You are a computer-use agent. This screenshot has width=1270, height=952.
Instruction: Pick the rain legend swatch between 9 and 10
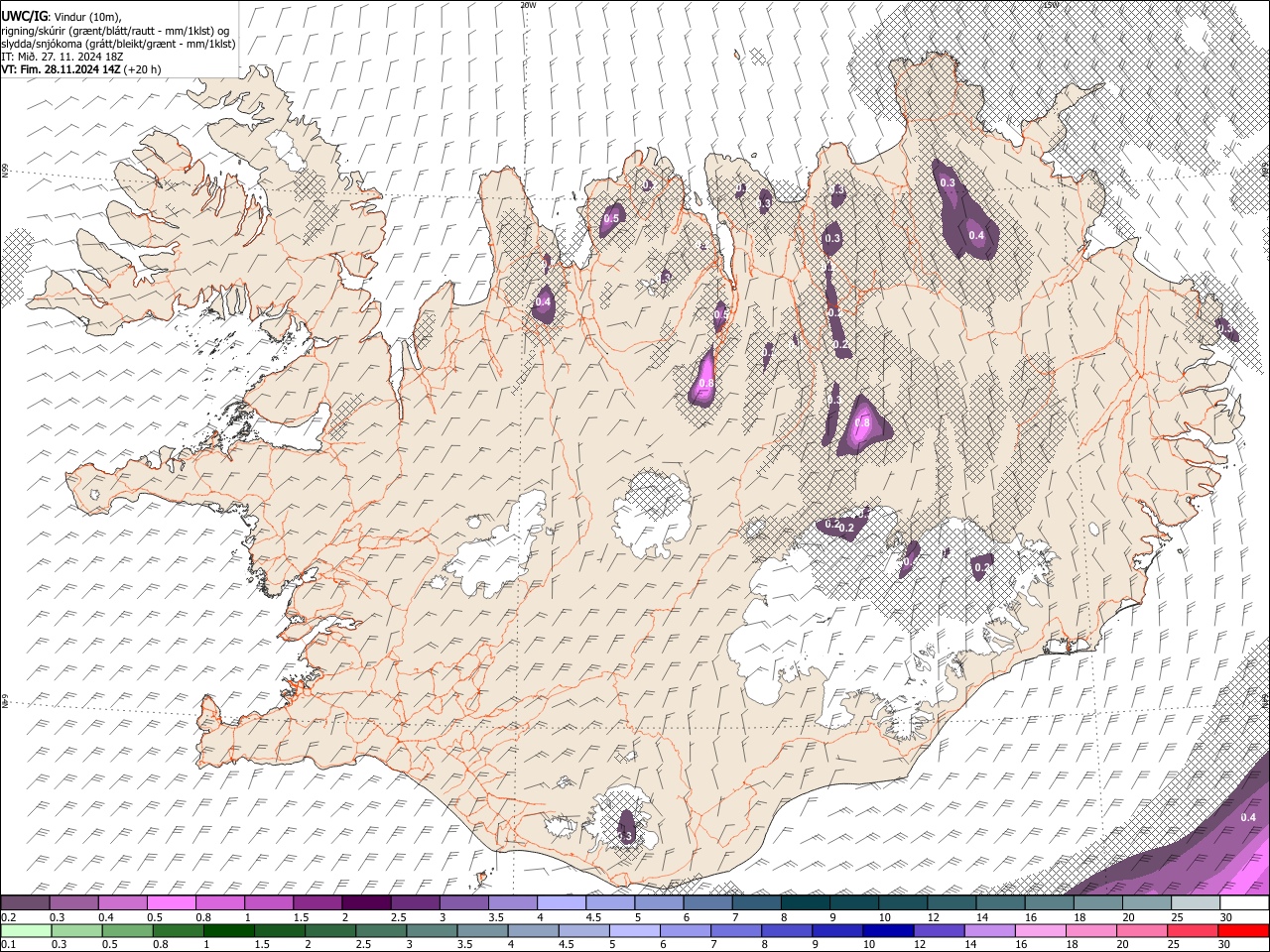coord(836,931)
